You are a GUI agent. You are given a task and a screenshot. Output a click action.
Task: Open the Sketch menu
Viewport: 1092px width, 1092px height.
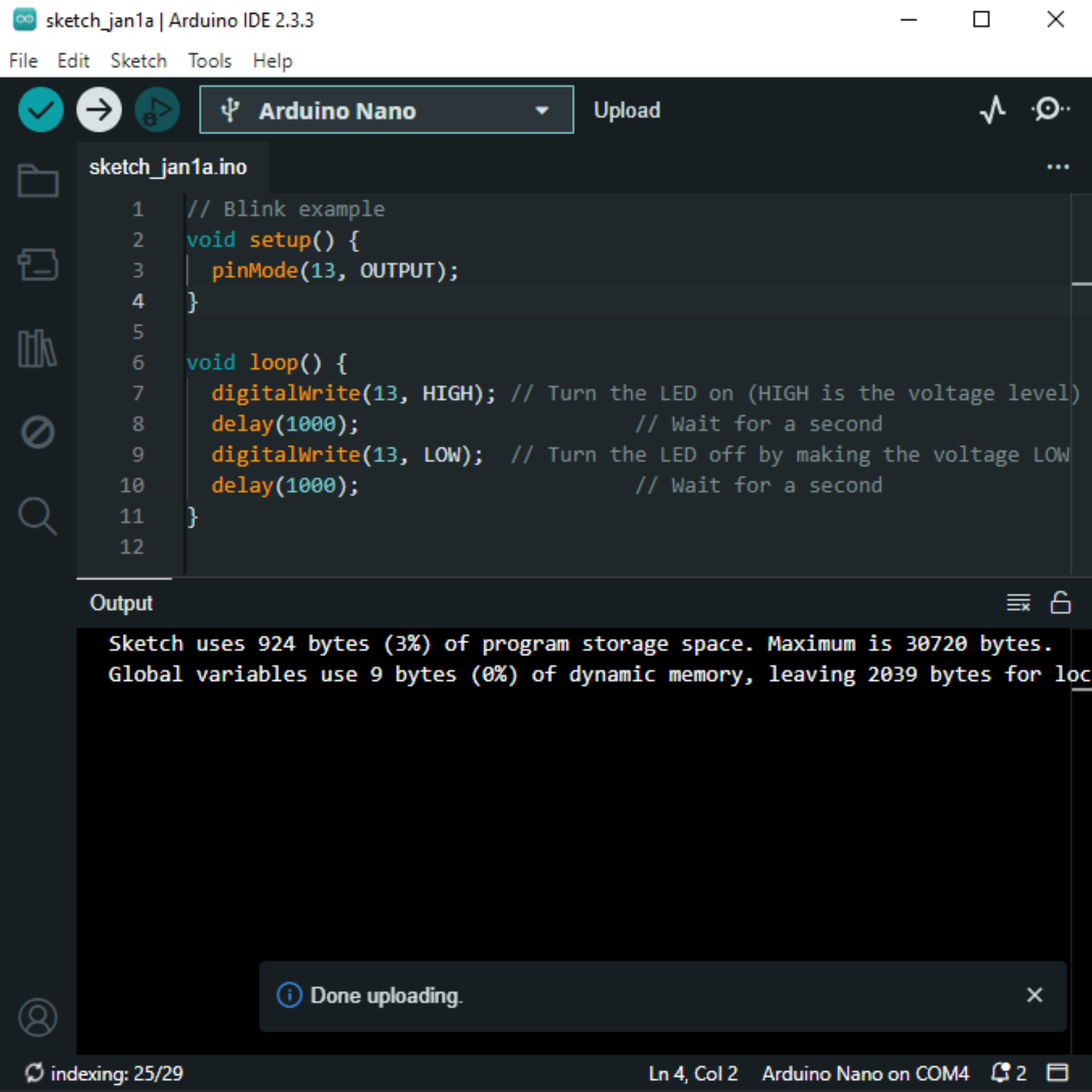click(x=139, y=61)
